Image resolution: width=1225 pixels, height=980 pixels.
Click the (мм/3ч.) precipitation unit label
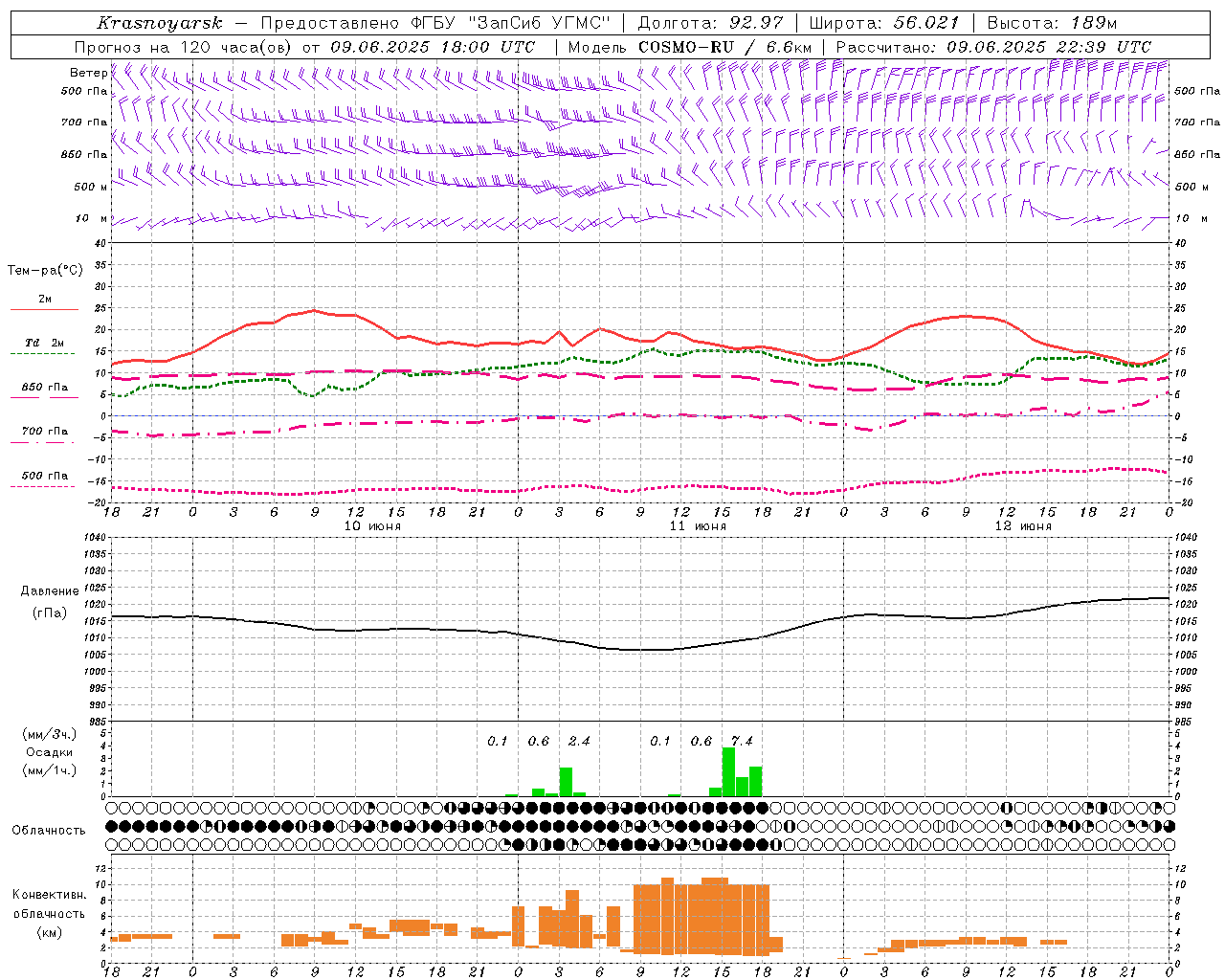click(x=50, y=734)
